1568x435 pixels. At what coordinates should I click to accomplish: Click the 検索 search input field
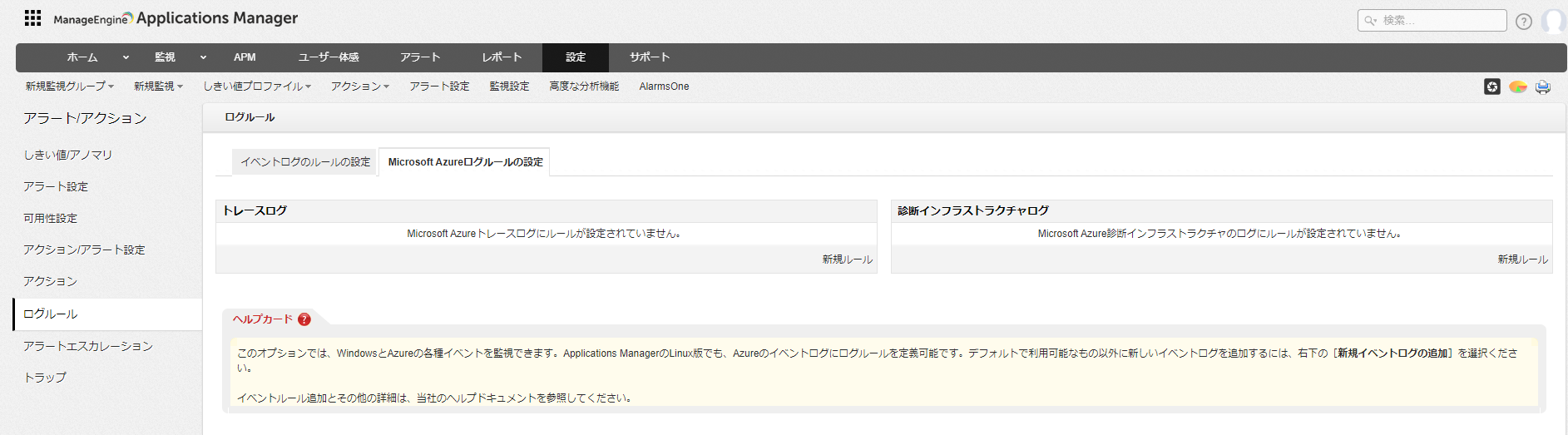coord(1439,21)
